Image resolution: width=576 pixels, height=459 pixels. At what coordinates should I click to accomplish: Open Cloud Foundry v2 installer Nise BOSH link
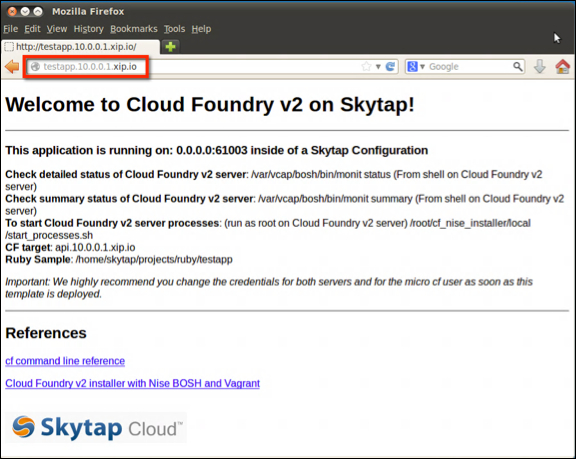coord(133,383)
